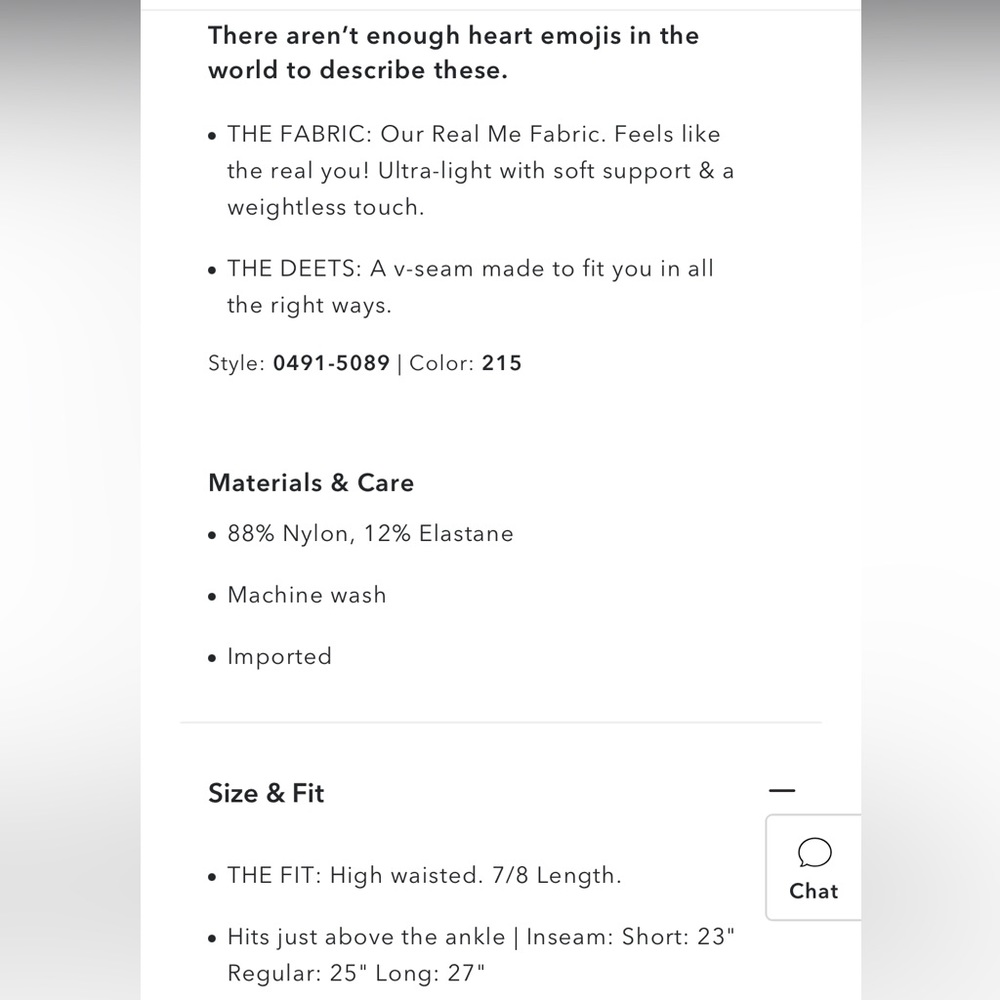Click the world to describe these line
Viewport: 1000px width, 1000px height.
357,71
